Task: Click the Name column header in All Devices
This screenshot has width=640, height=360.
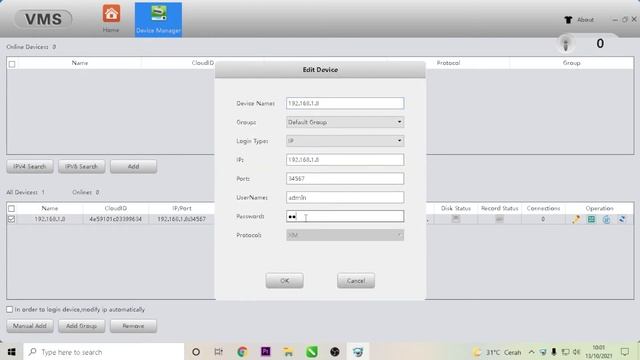Action: coord(49,208)
